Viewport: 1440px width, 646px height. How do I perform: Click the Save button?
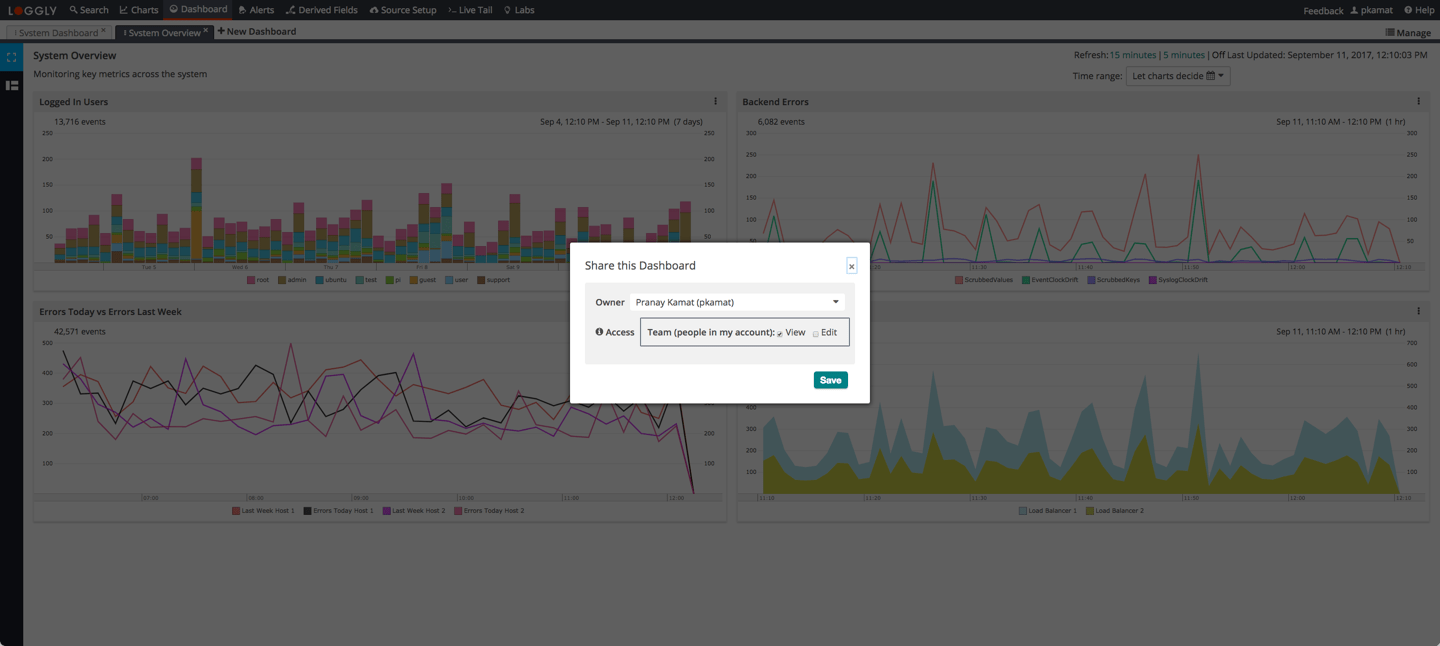click(830, 380)
